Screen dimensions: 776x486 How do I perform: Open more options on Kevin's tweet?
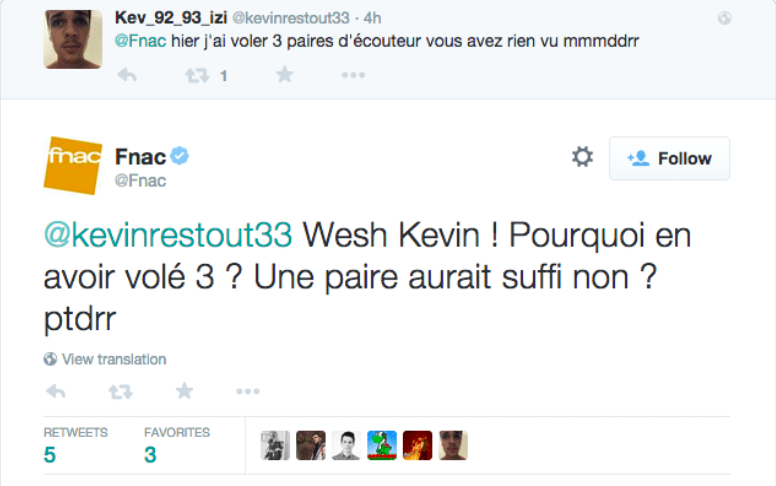point(352,75)
